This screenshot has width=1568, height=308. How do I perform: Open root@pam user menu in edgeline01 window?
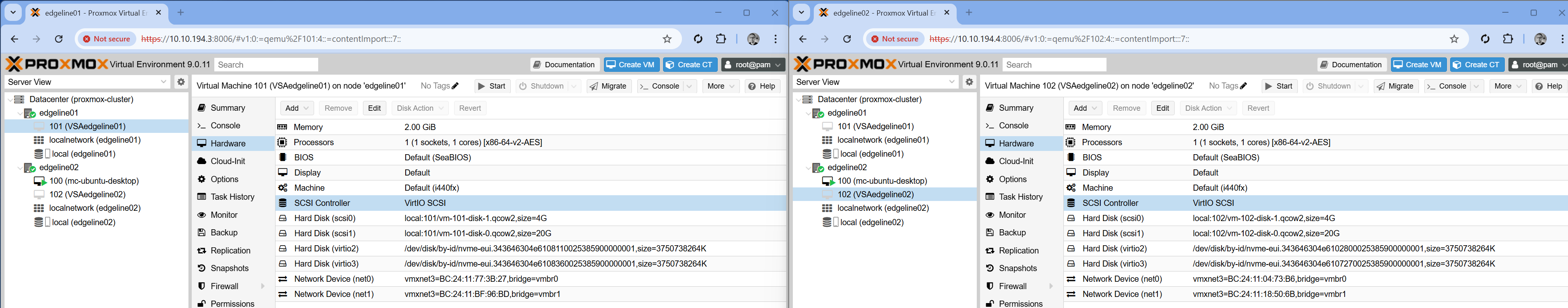point(753,64)
